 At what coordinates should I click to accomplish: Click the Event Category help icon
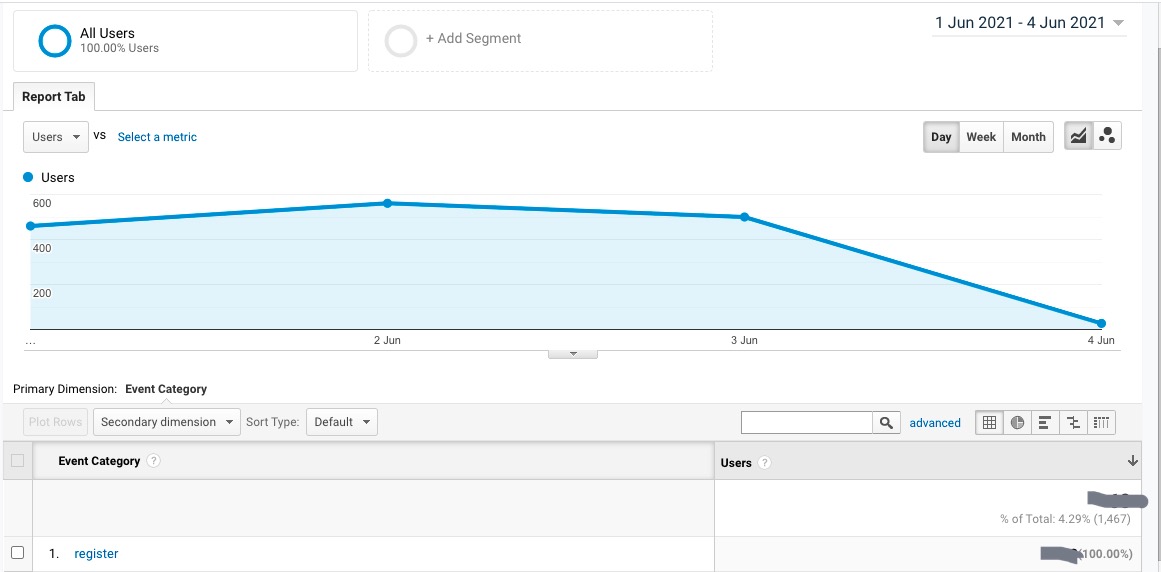[153, 461]
